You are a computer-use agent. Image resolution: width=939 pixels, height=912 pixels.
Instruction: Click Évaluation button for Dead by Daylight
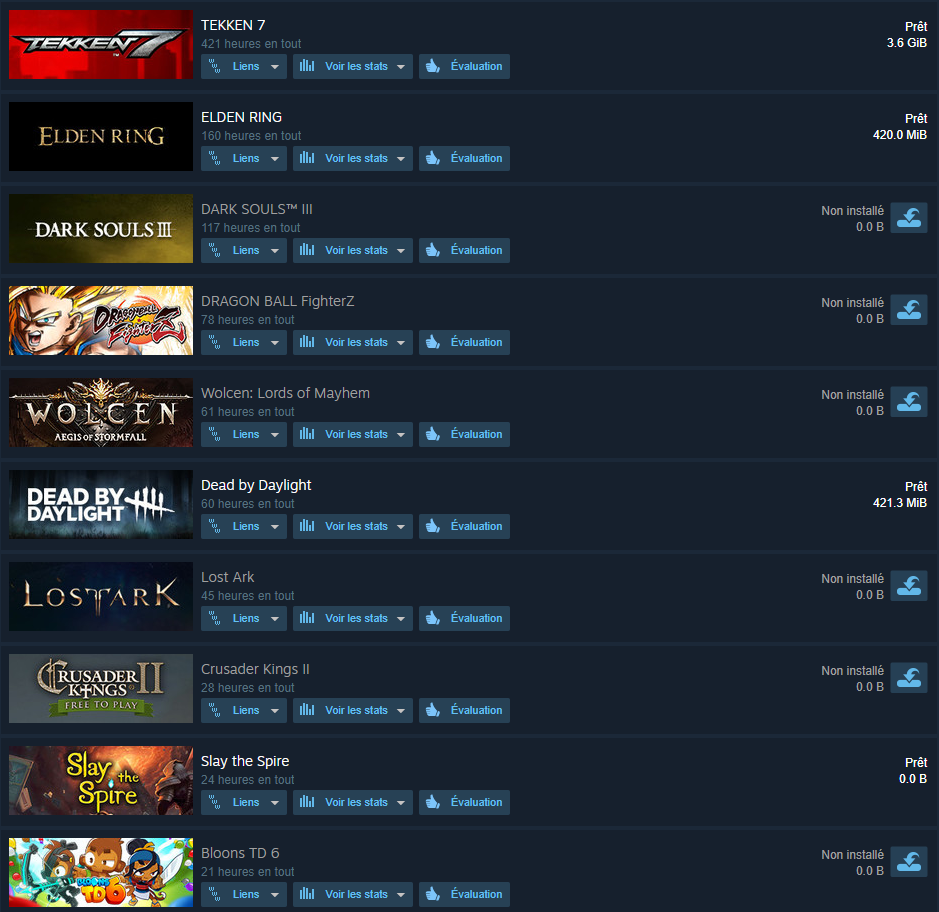pos(464,526)
